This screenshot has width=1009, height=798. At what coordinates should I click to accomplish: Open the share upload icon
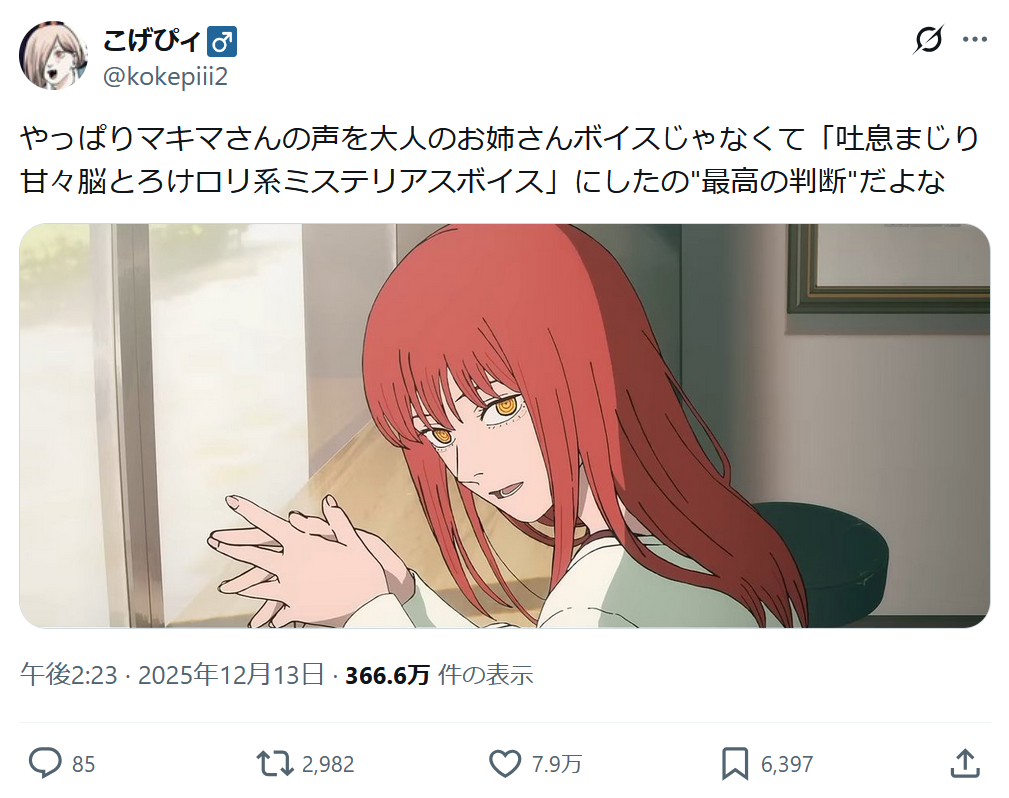tap(965, 763)
